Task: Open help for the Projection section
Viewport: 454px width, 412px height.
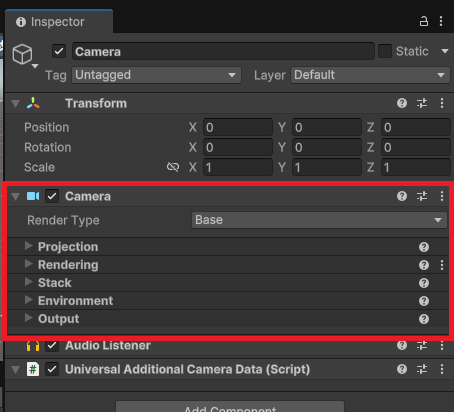Action: click(424, 247)
